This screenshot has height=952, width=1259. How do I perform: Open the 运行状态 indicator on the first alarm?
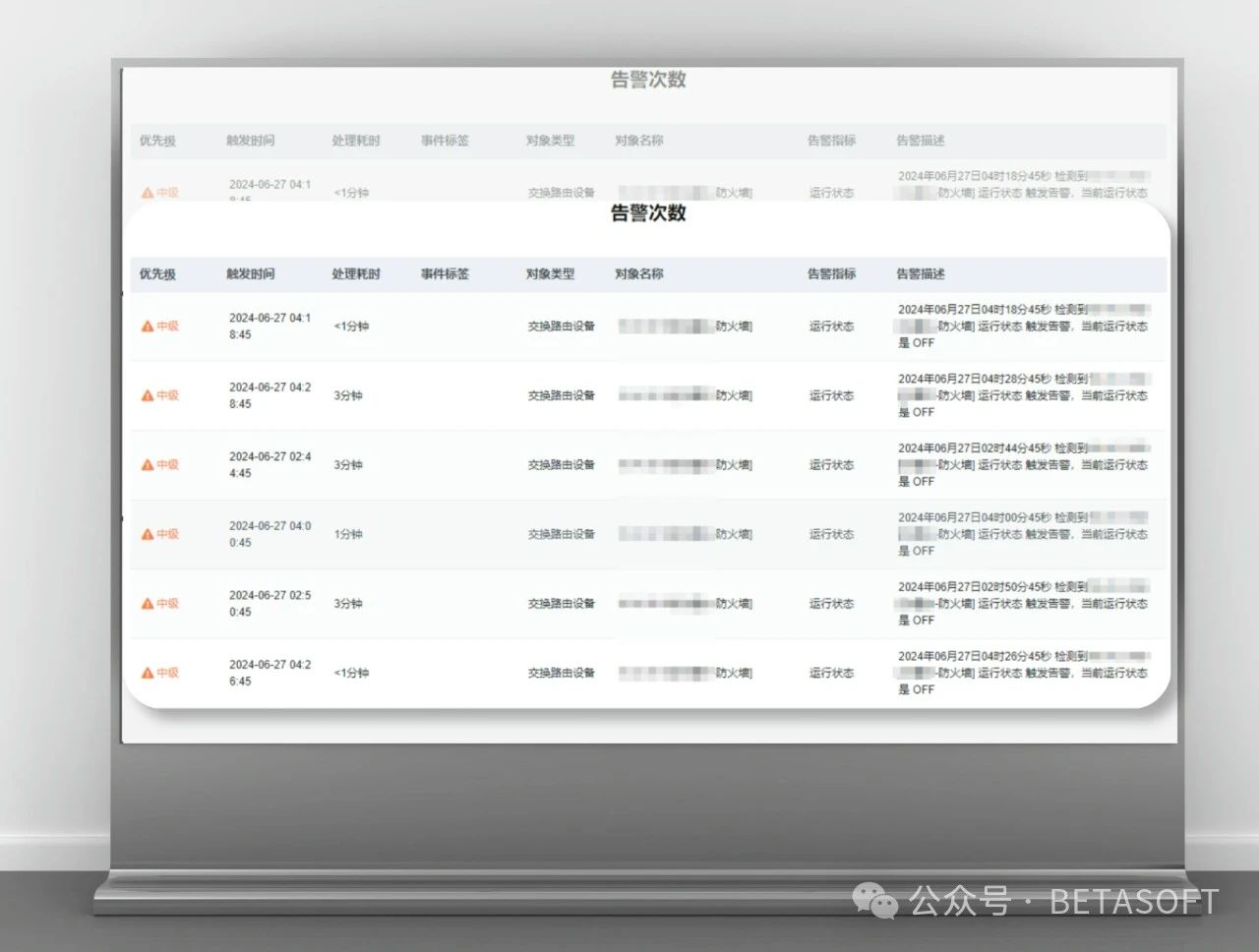coord(832,326)
